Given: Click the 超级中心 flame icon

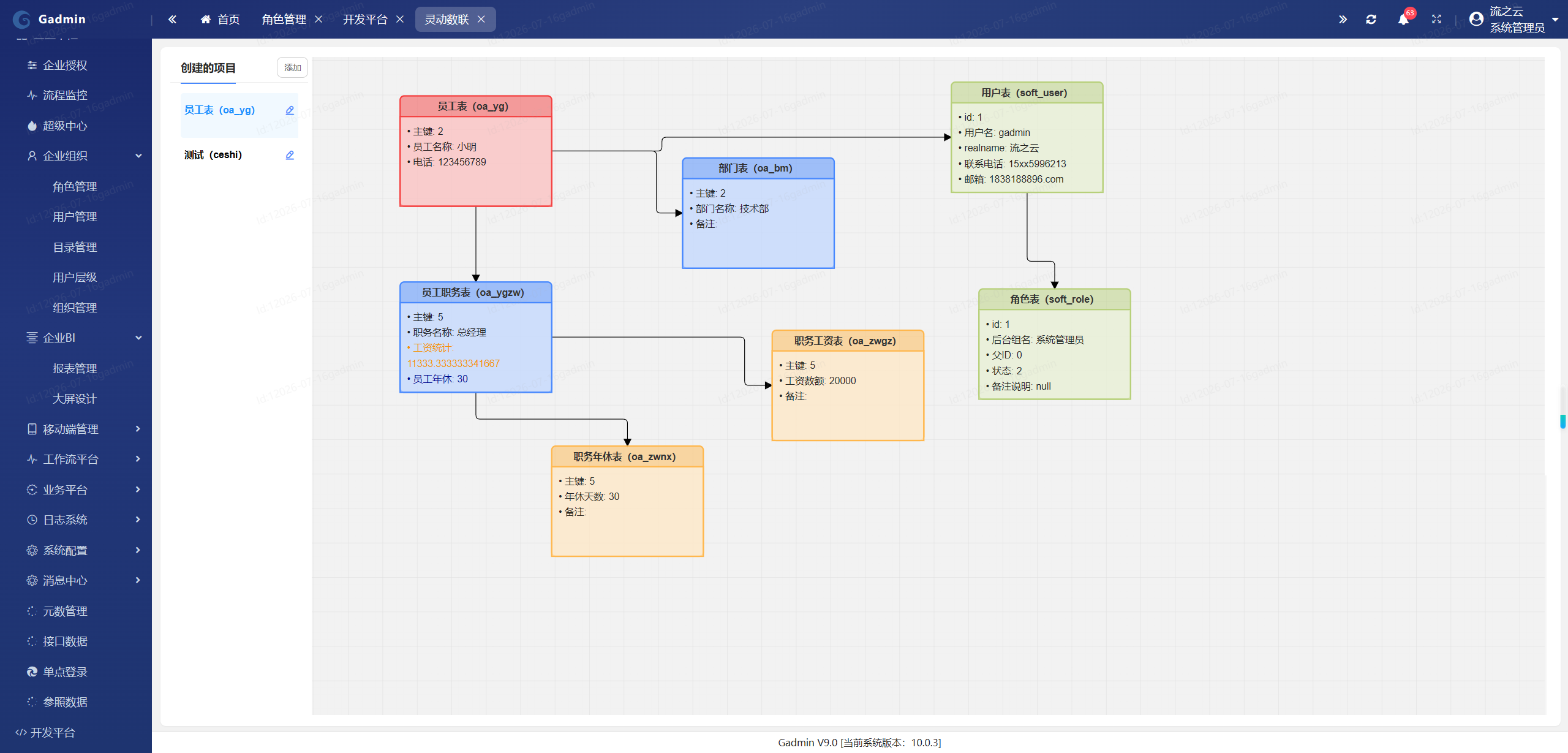Looking at the screenshot, I should tap(32, 126).
